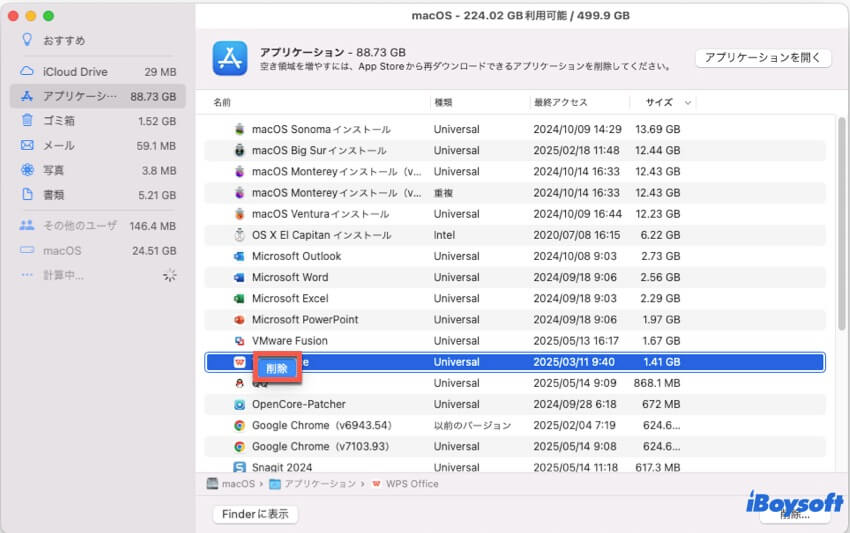Click the 1.52 GB size next to ゴミ箱
Image resolution: width=850 pixels, height=533 pixels.
(x=157, y=121)
